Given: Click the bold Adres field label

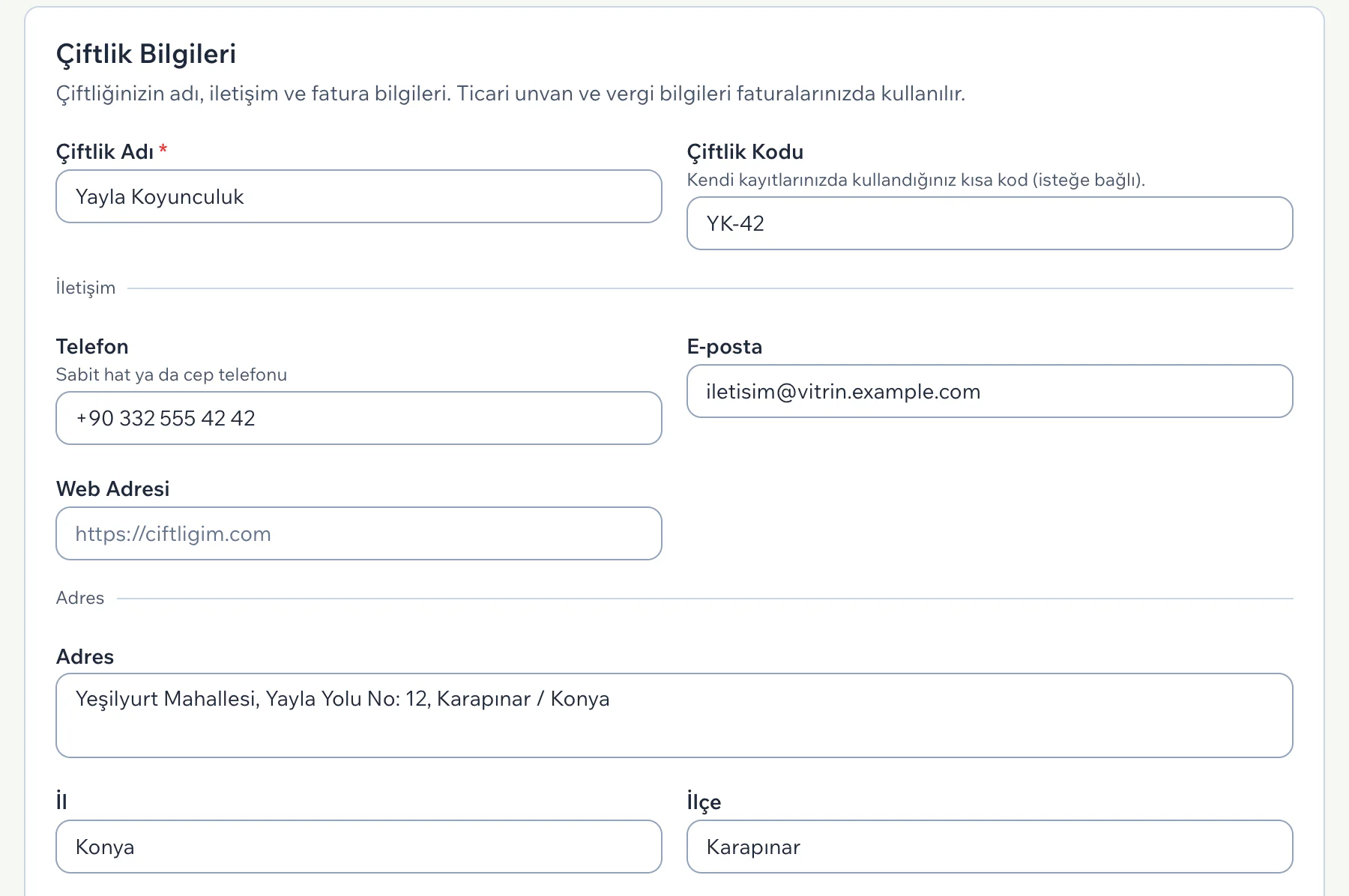Looking at the screenshot, I should [x=85, y=656].
